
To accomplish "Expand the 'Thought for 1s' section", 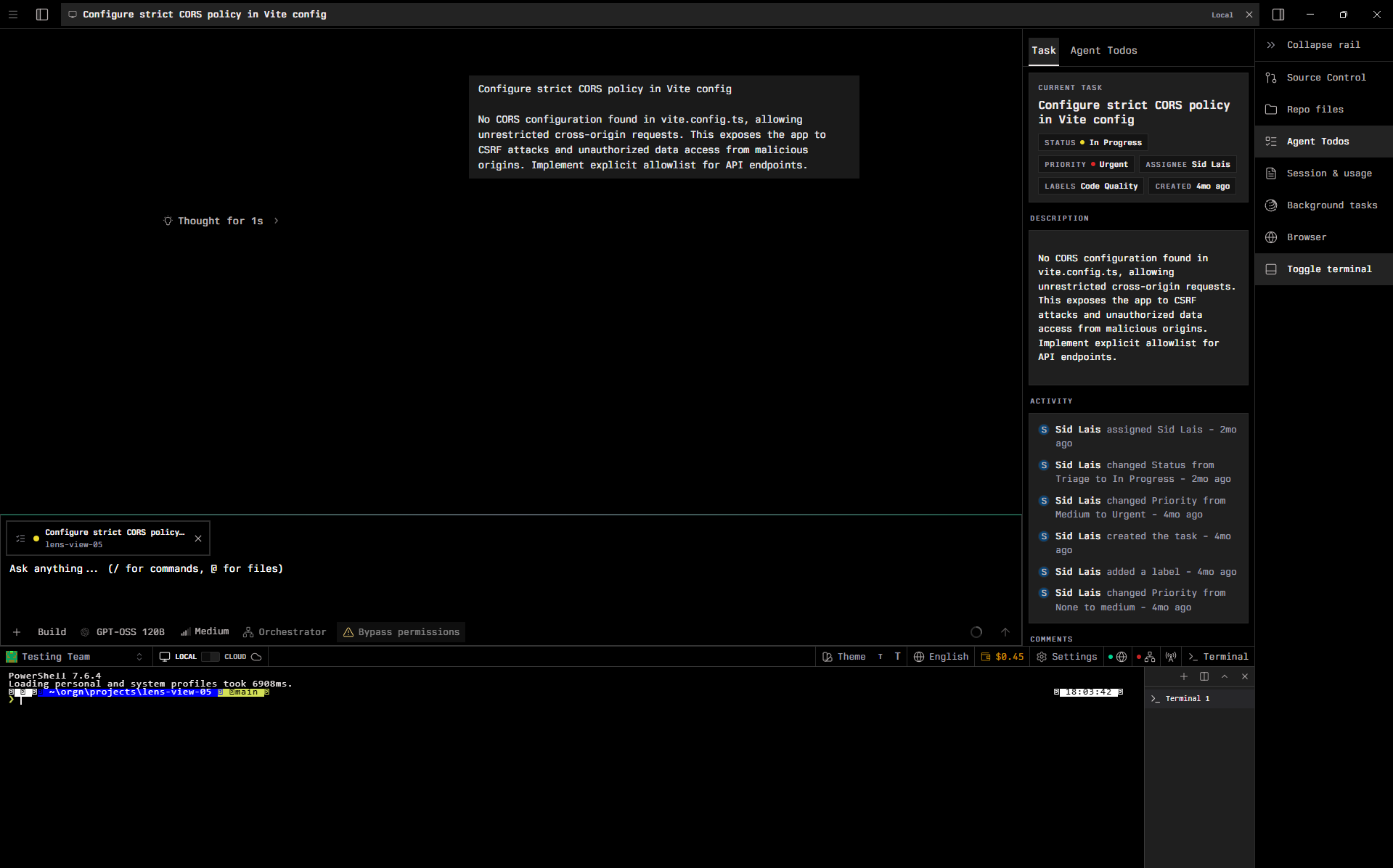I will pyautogui.click(x=221, y=221).
